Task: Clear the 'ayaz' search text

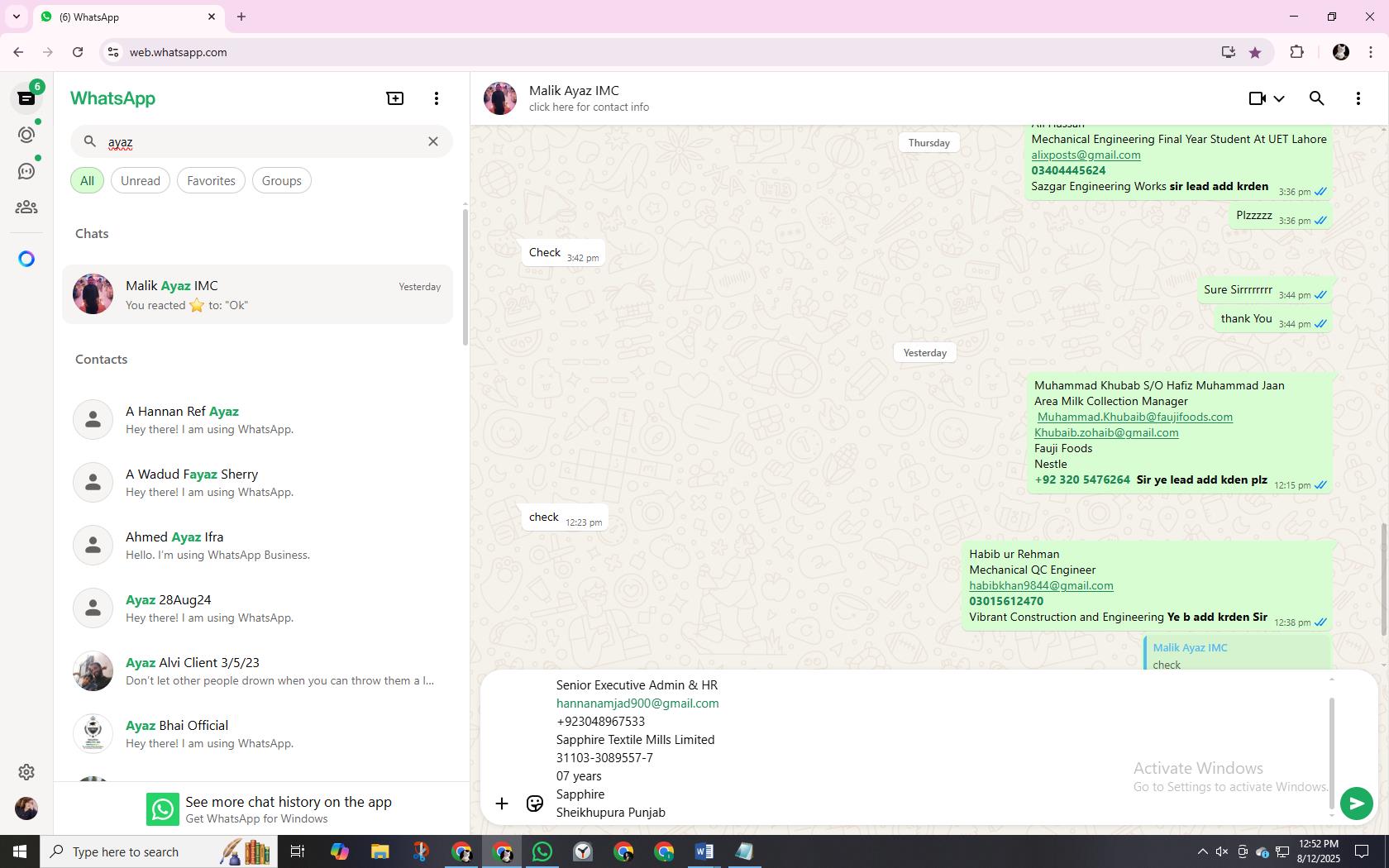Action: [x=432, y=141]
